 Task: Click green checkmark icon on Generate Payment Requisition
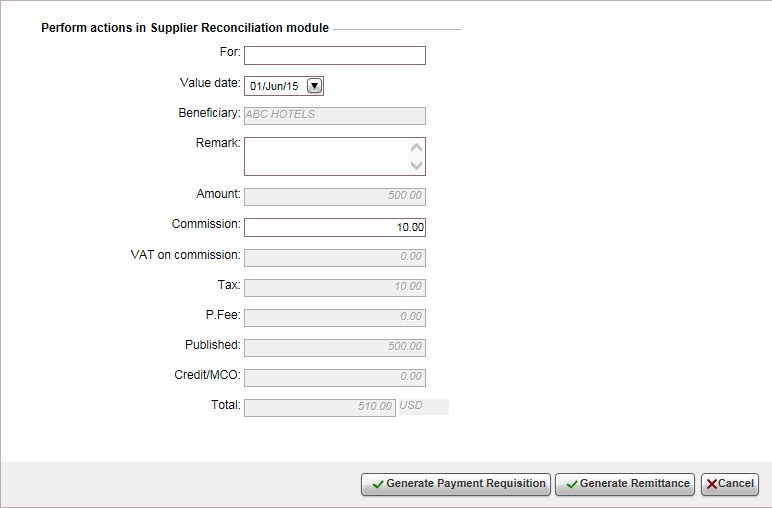tap(378, 484)
